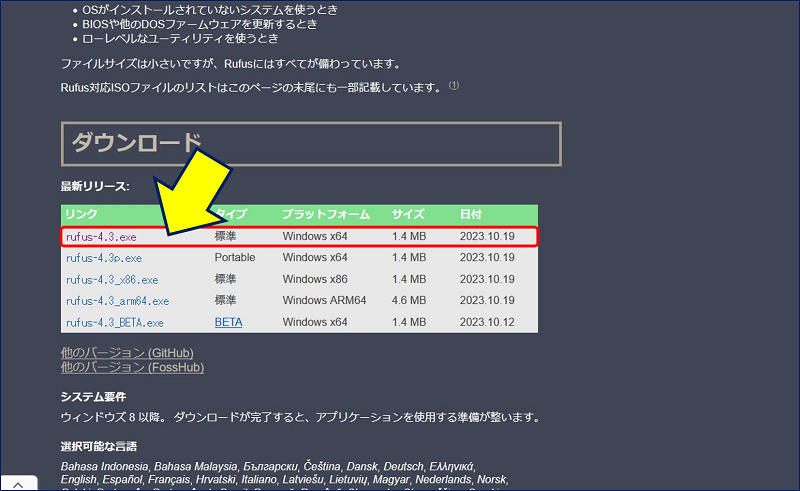
Task: Open the rufus-4.3_x86.exe download link
Action: [x=112, y=280]
